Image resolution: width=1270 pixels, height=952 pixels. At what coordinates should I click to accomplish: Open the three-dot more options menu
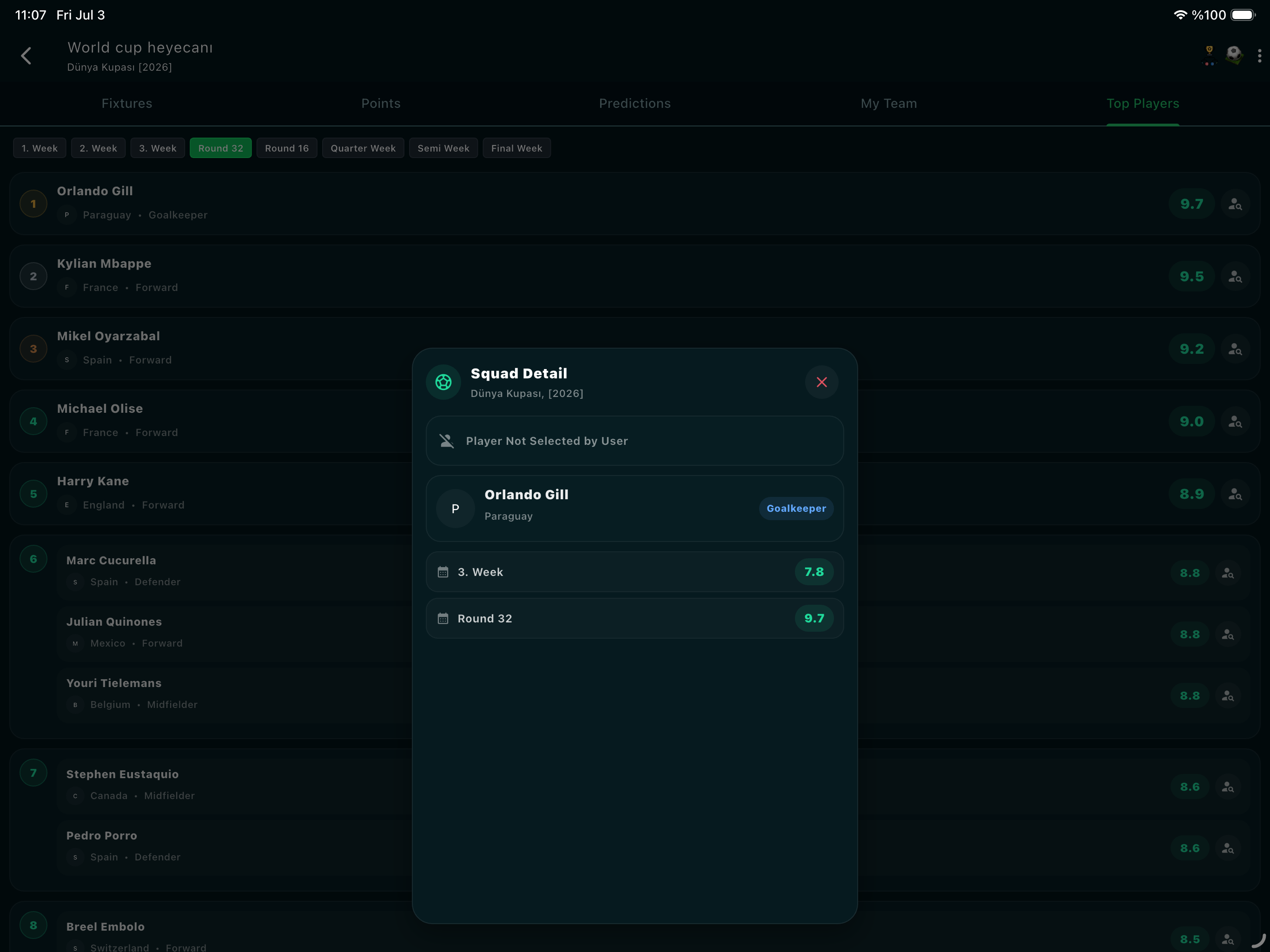click(x=1259, y=56)
